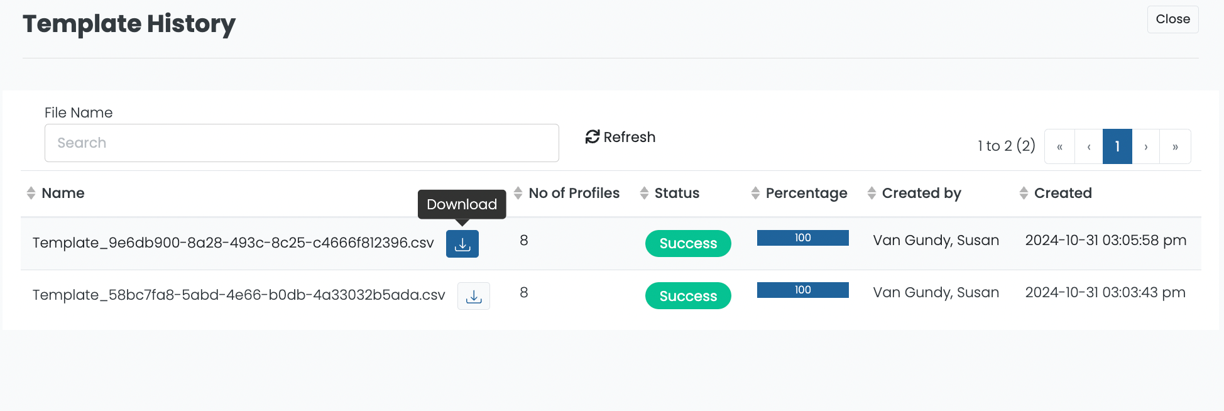Download the Template_9e6db900 CSV file
1224x411 pixels.
462,244
